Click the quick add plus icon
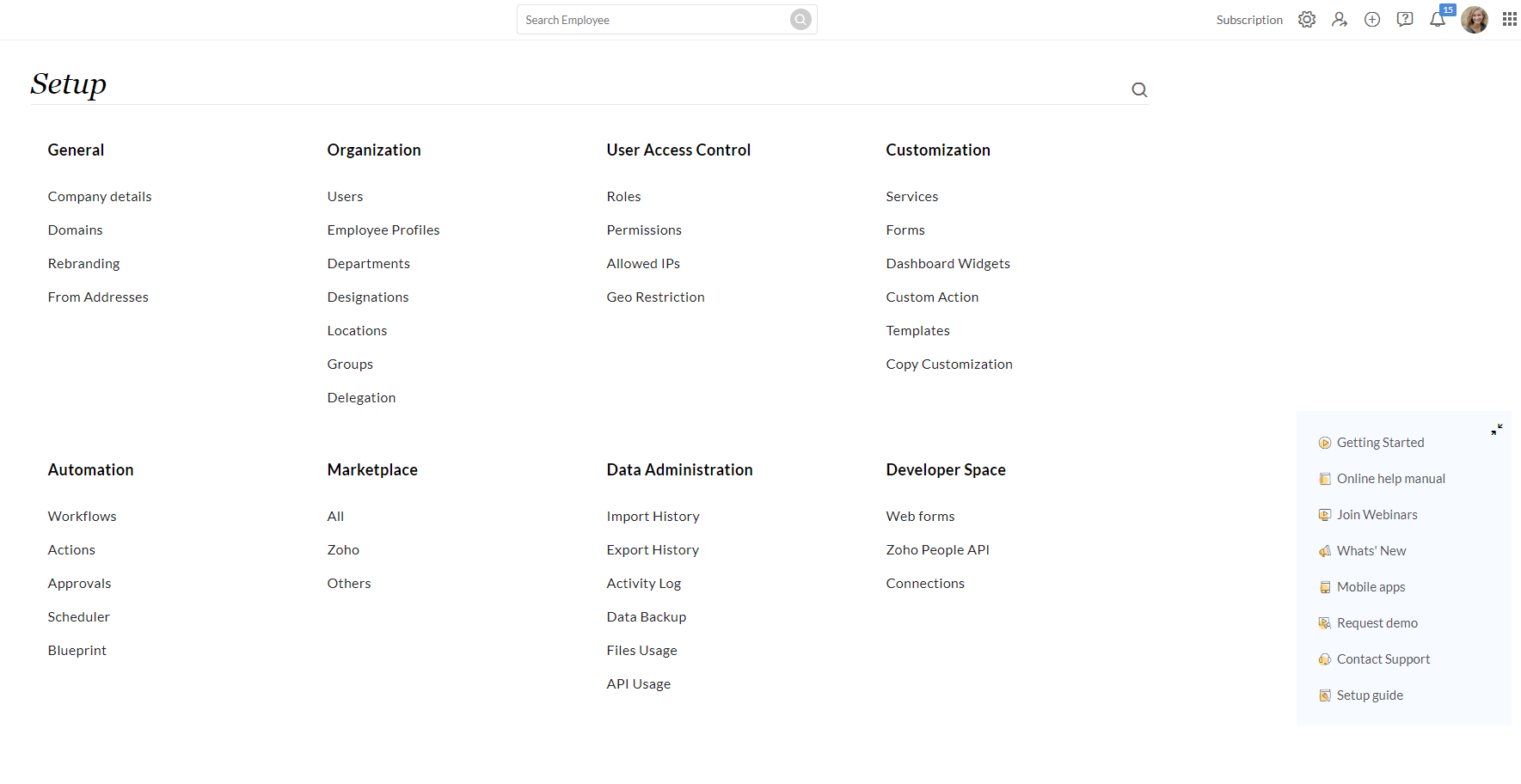 1372,20
